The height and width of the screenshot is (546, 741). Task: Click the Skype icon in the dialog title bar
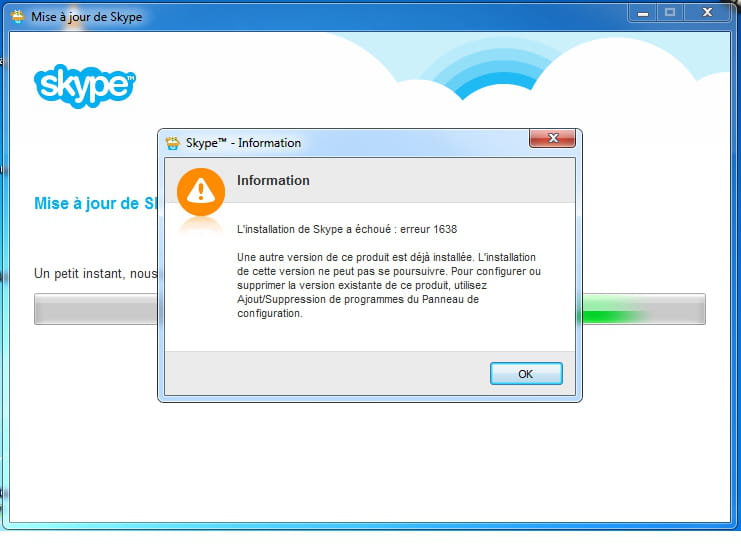click(x=172, y=143)
